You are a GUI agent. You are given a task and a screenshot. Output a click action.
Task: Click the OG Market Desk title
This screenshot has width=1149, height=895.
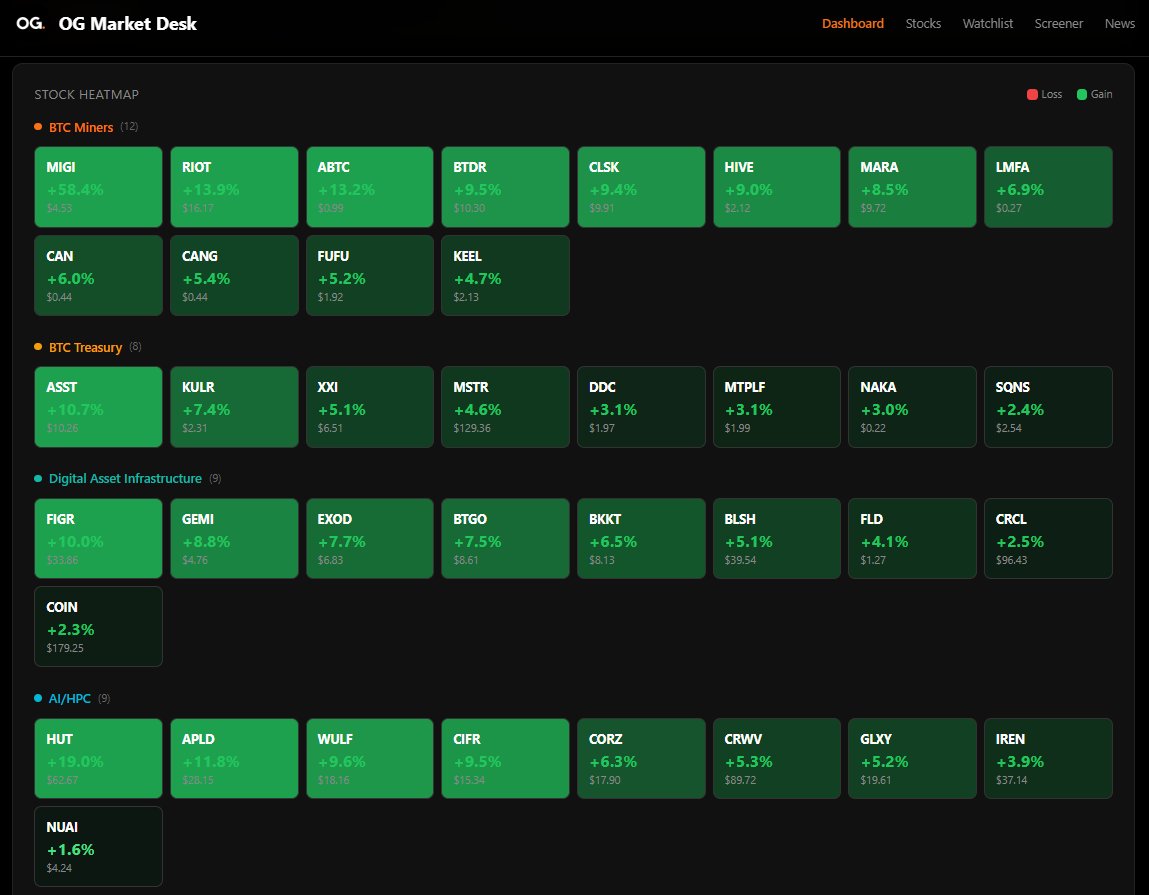click(127, 24)
